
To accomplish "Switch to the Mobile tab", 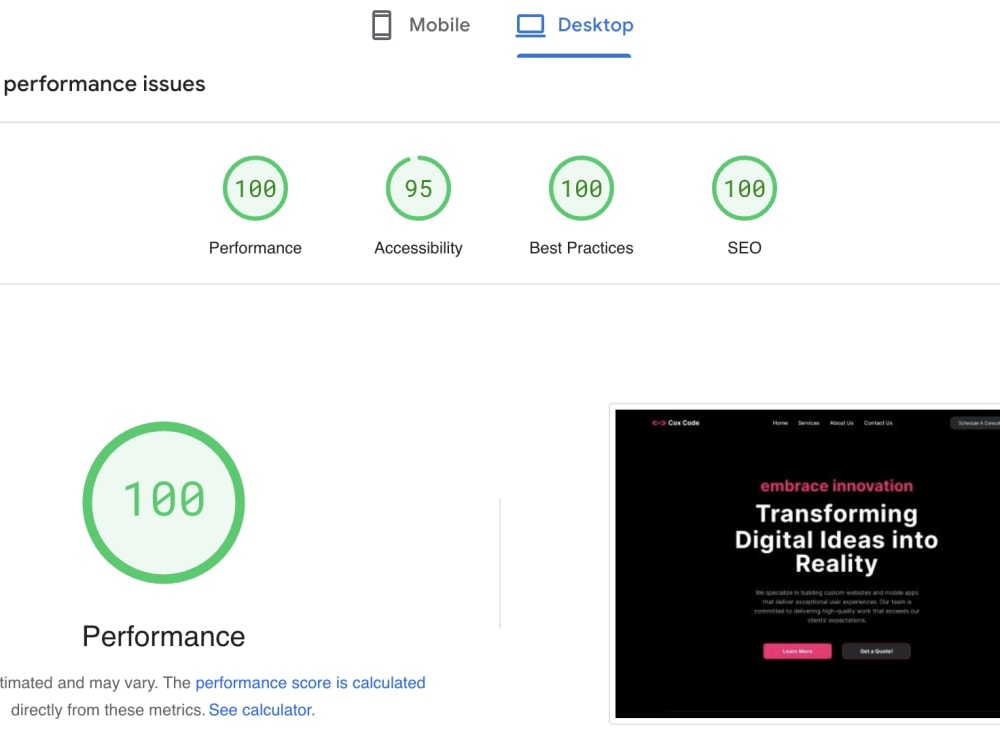I will tap(421, 26).
